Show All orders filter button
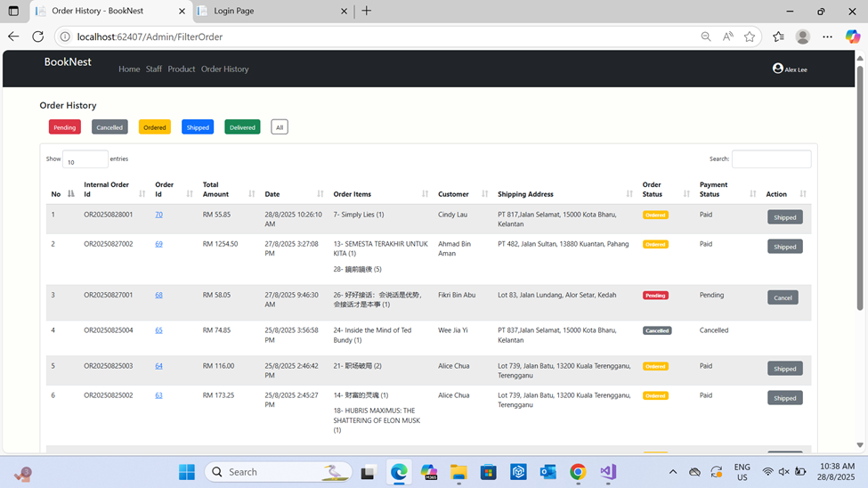The image size is (868, 488). pos(280,127)
